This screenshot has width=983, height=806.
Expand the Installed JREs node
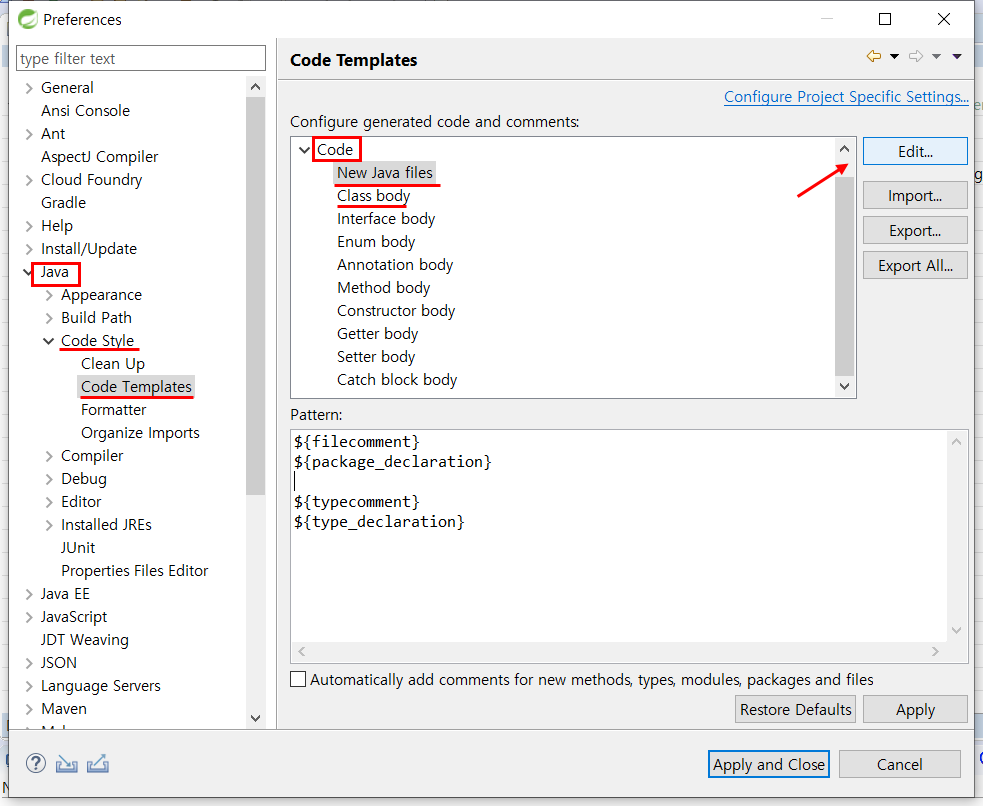[49, 525]
